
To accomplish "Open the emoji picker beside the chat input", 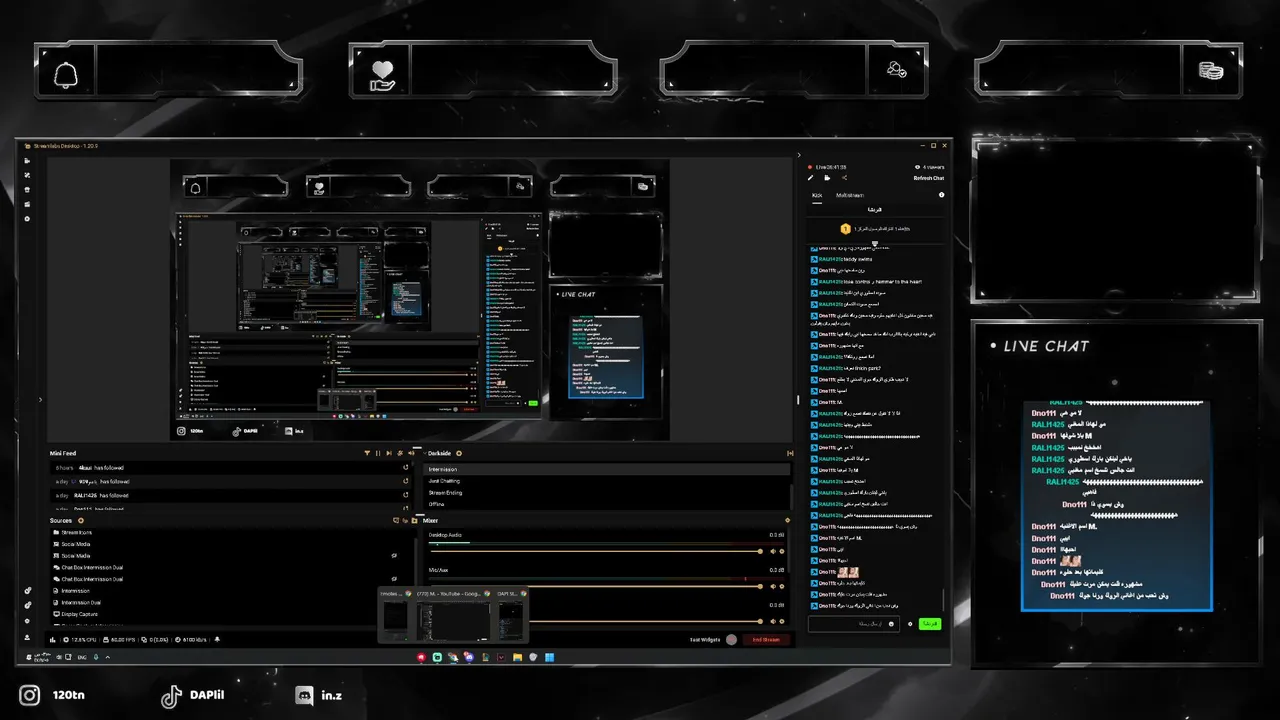I will click(x=891, y=624).
